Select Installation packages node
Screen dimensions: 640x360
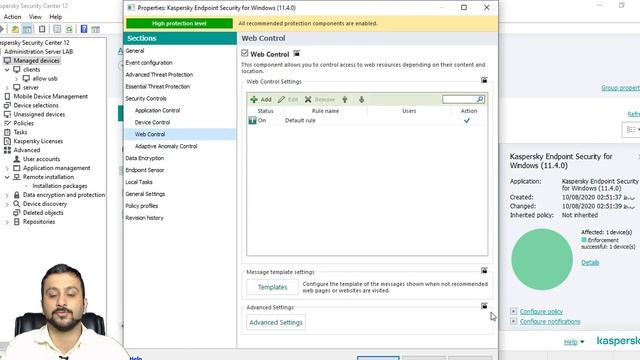(x=60, y=186)
